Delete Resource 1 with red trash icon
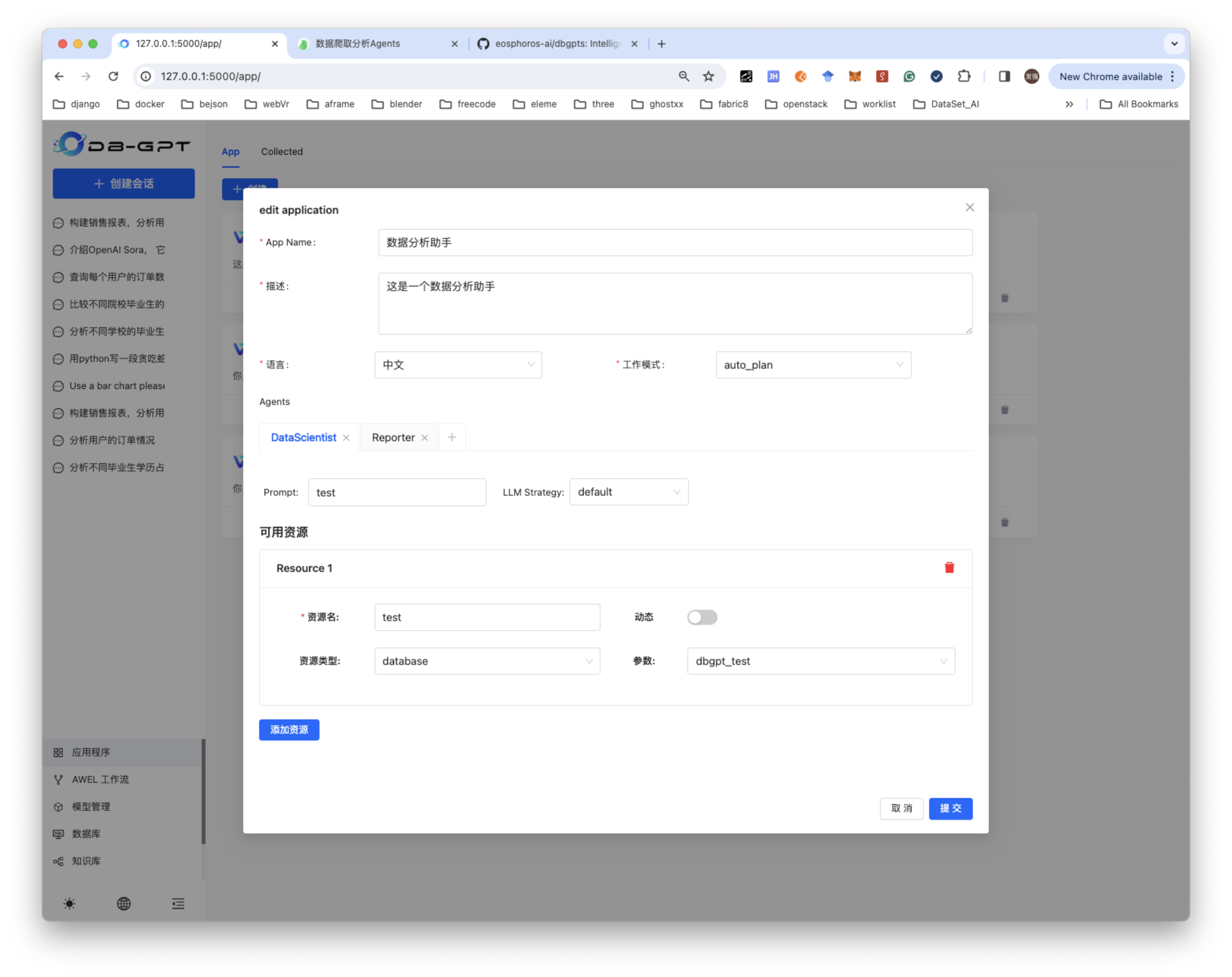This screenshot has width=1232, height=977. [949, 568]
